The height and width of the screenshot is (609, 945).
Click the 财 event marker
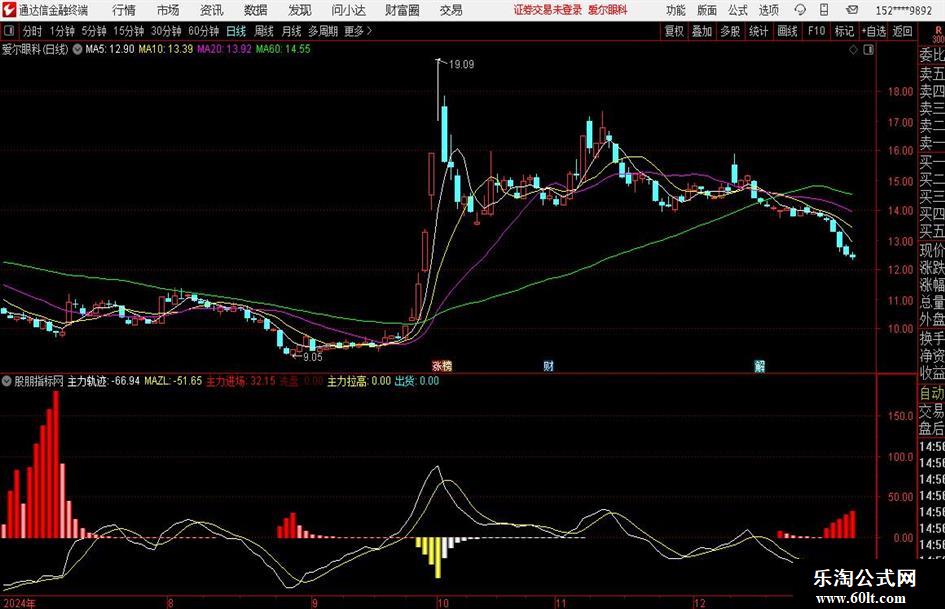tap(548, 365)
